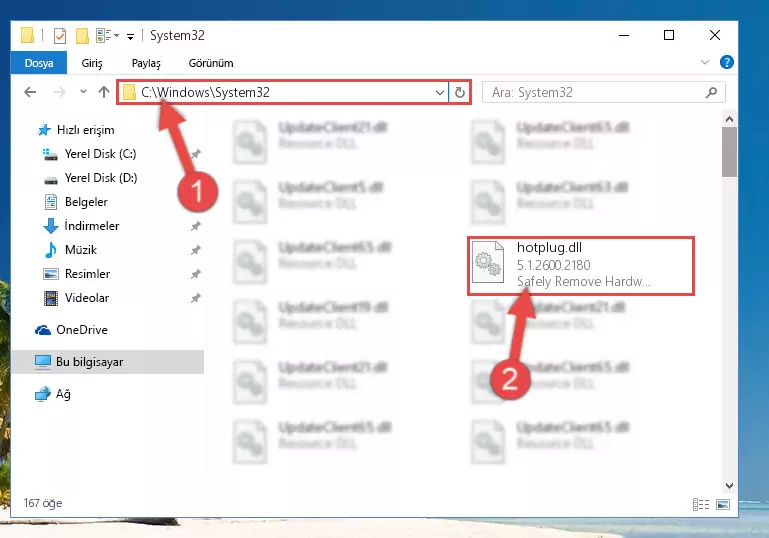Click the 167 öğe status text
The height and width of the screenshot is (538, 769).
(x=43, y=503)
